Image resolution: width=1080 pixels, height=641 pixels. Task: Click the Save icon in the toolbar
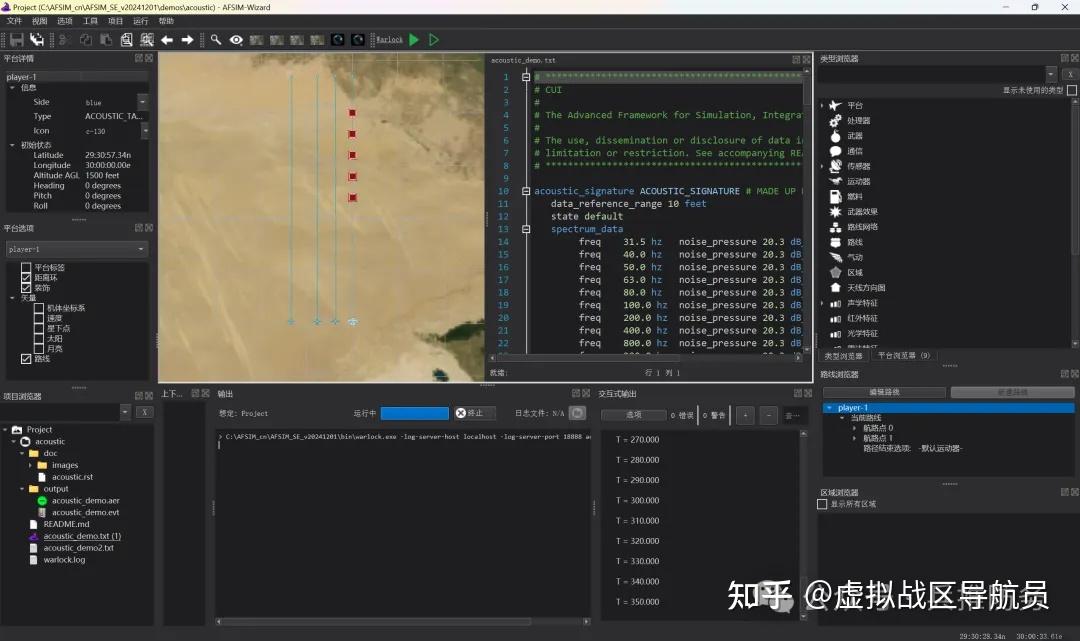16,39
